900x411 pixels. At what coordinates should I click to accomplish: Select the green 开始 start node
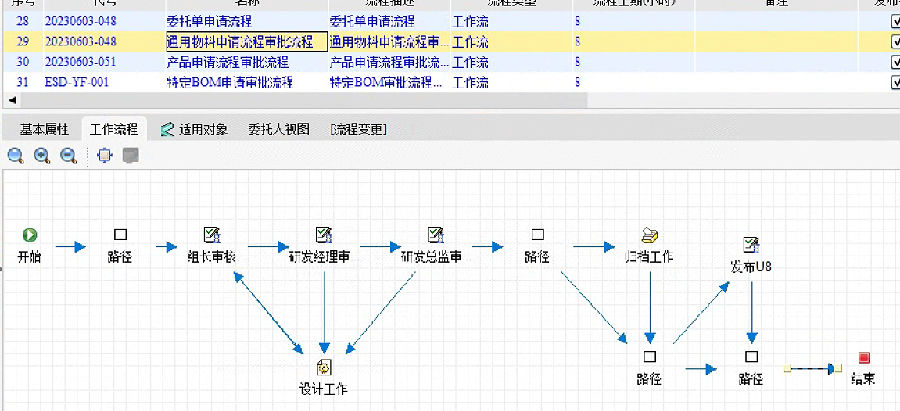click(30, 234)
